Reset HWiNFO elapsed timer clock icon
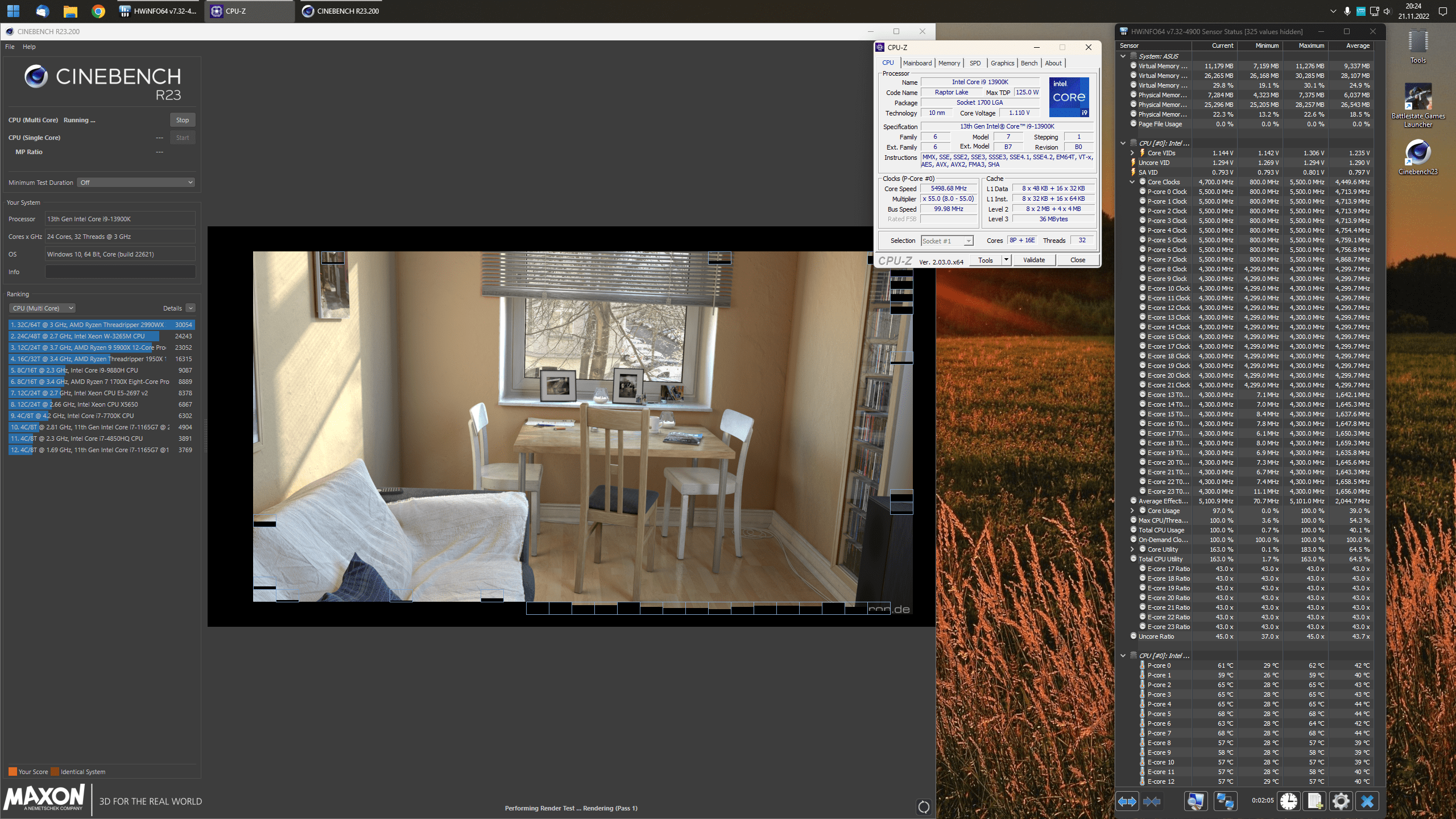The height and width of the screenshot is (819, 1456). [x=1288, y=801]
